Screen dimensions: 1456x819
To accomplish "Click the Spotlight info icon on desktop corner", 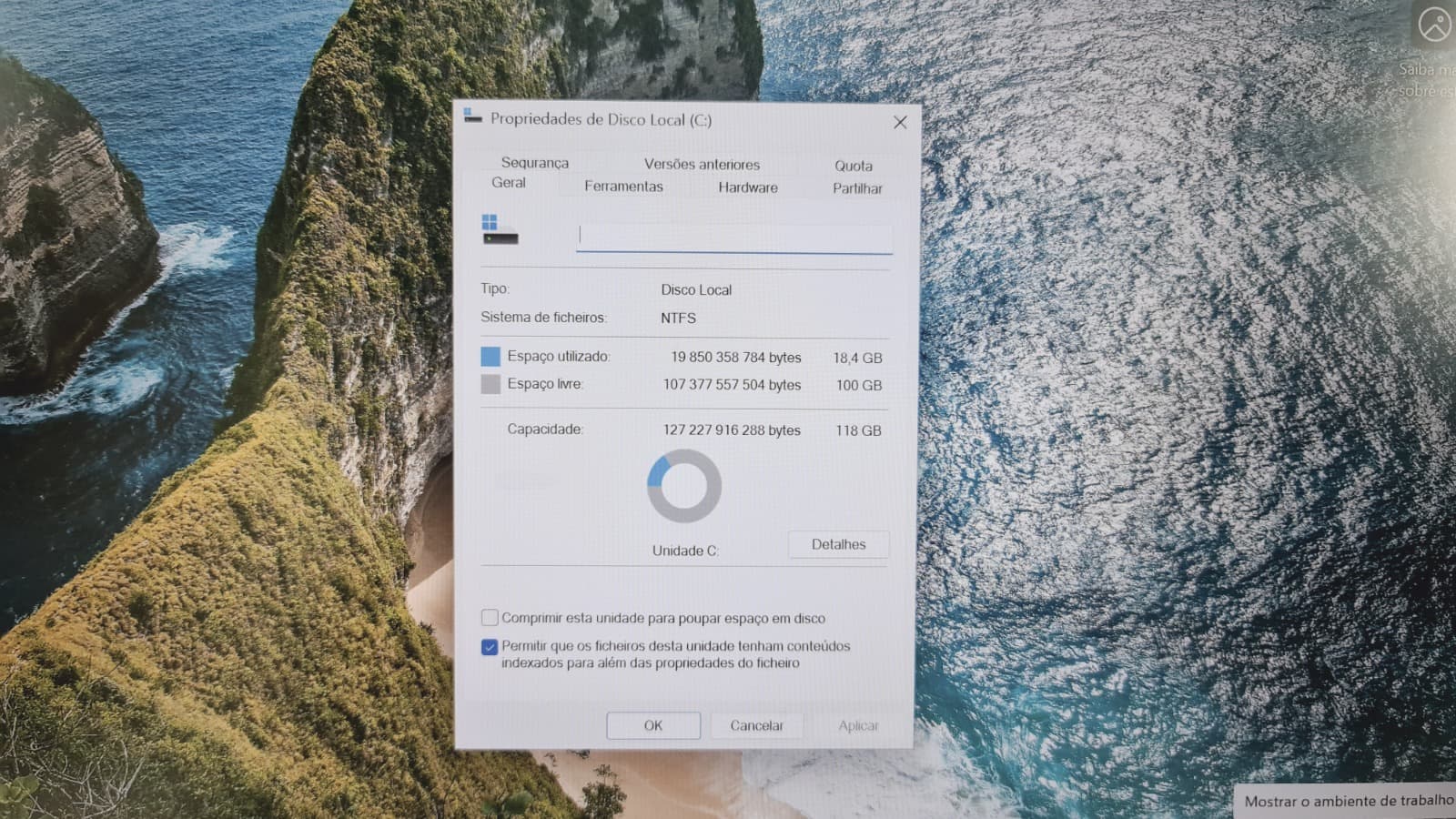I will tap(1435, 24).
